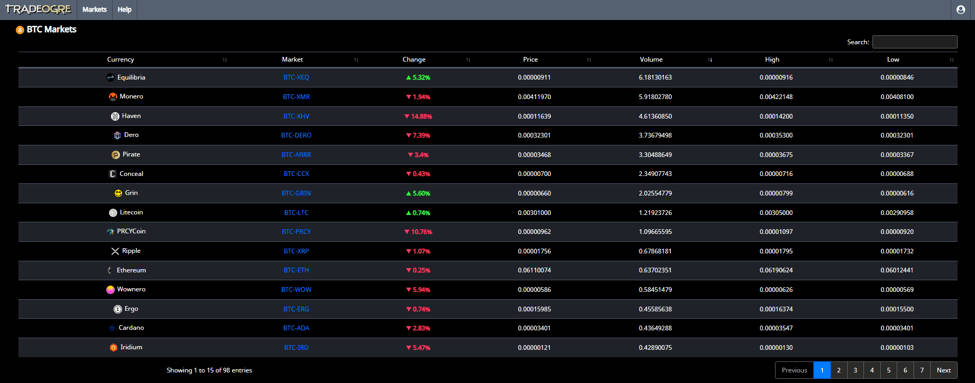Click Ethereum price 0.06110074

(x=534, y=270)
